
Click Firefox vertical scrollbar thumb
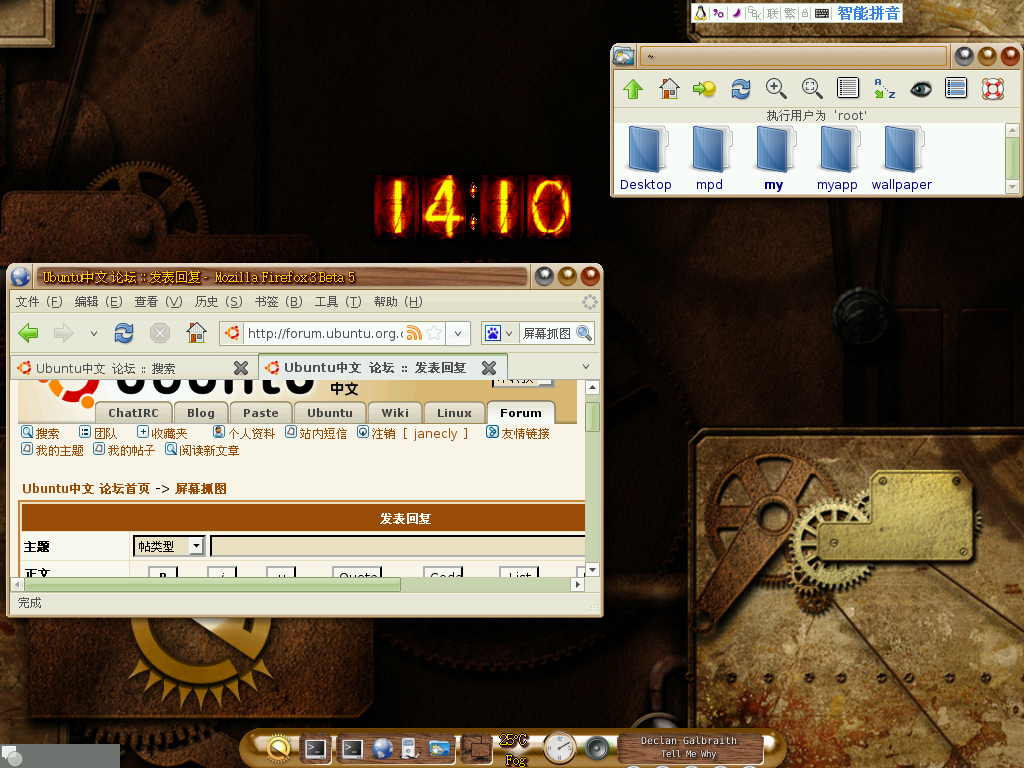592,417
